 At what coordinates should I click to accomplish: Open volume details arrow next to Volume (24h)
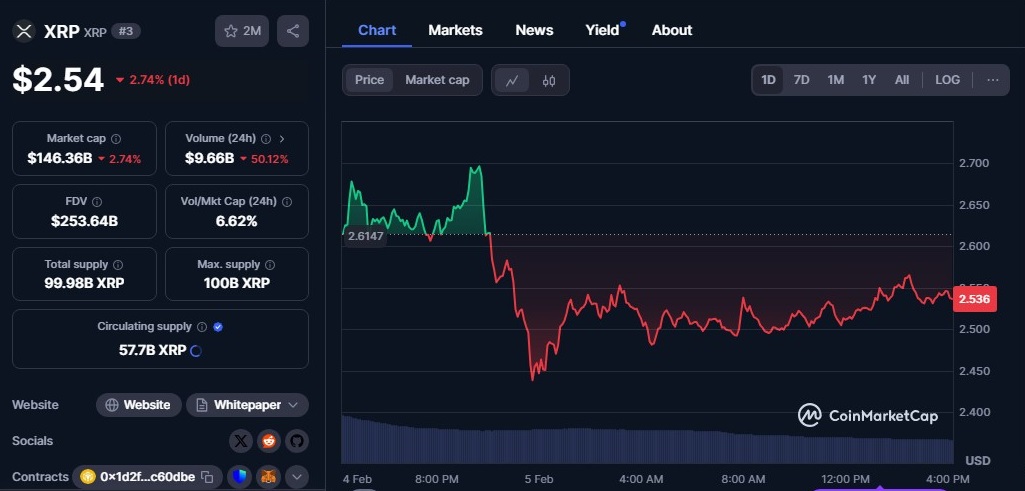click(282, 139)
